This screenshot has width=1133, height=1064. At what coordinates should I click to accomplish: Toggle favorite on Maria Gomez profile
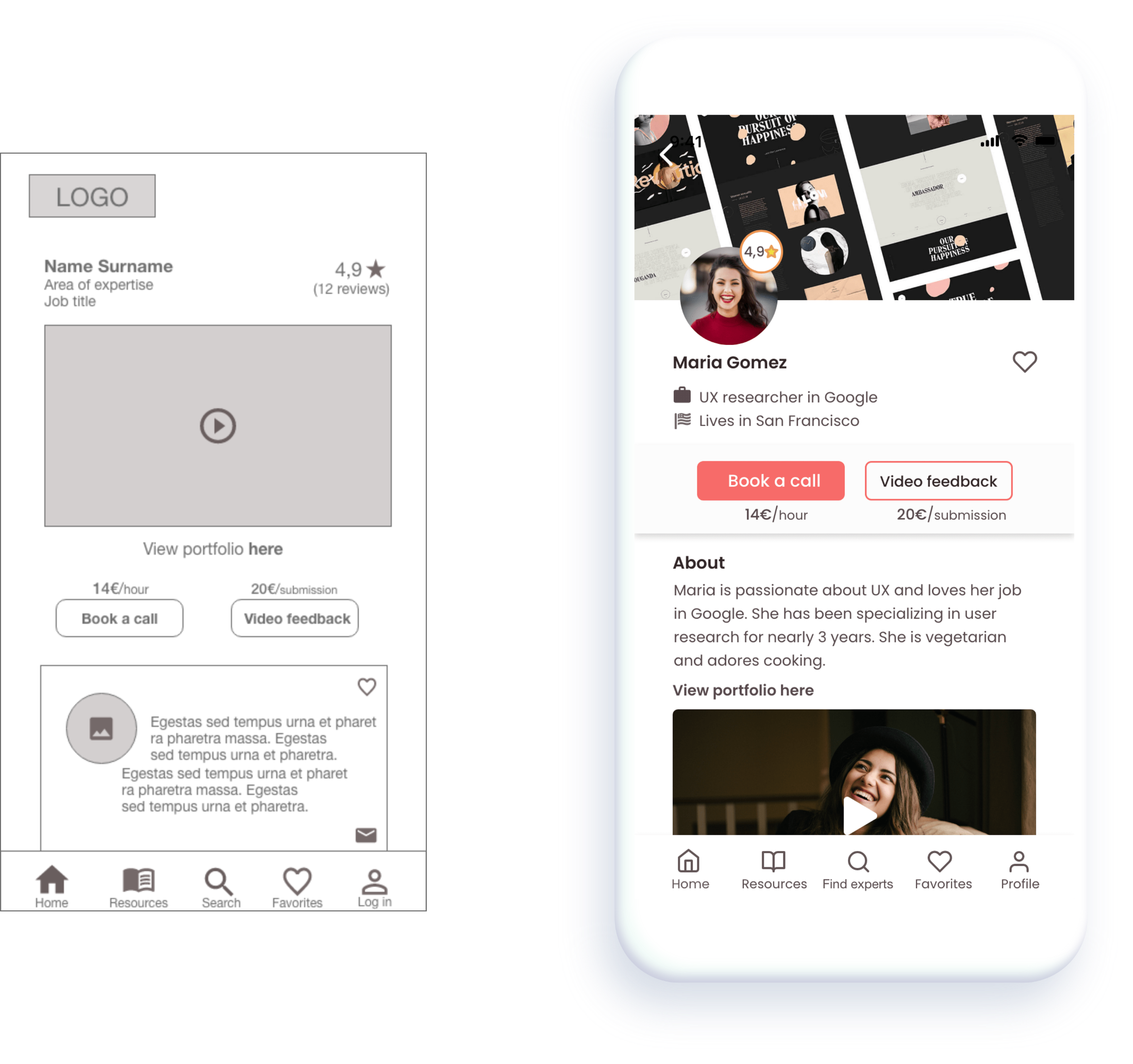pos(1025,362)
